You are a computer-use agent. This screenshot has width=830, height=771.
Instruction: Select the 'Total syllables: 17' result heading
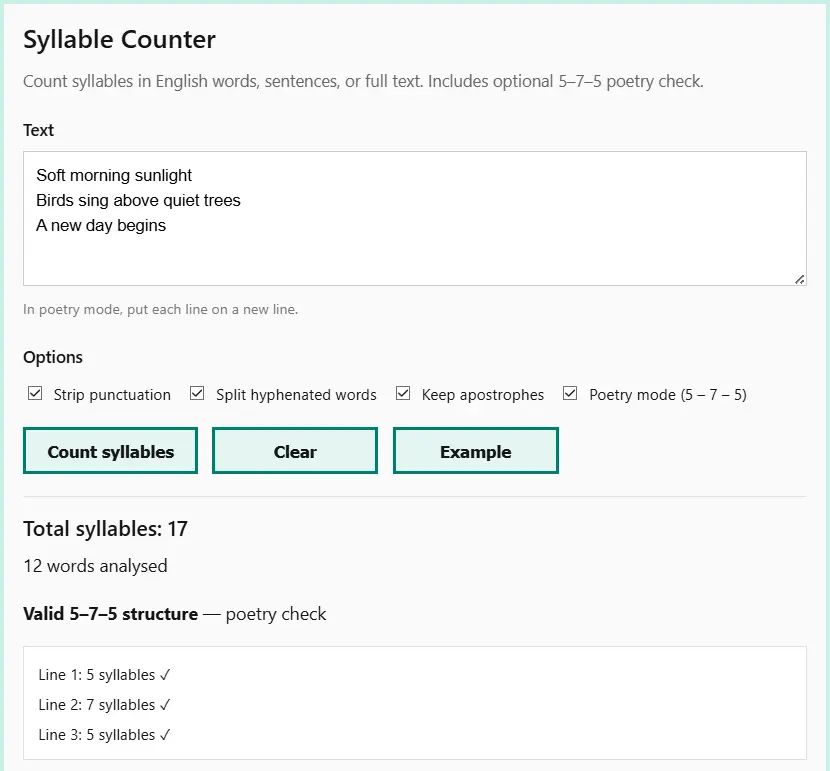click(x=105, y=529)
